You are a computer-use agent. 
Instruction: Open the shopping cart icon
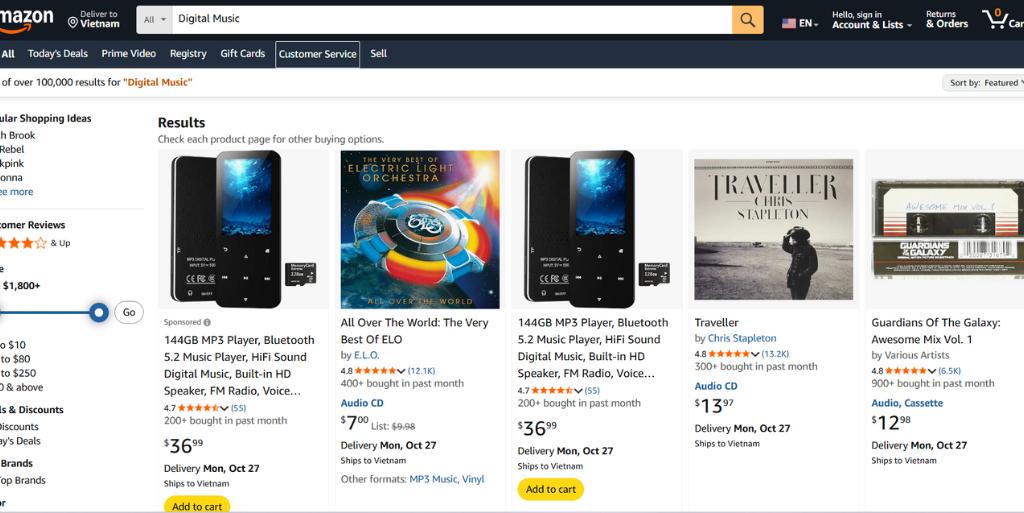[996, 19]
